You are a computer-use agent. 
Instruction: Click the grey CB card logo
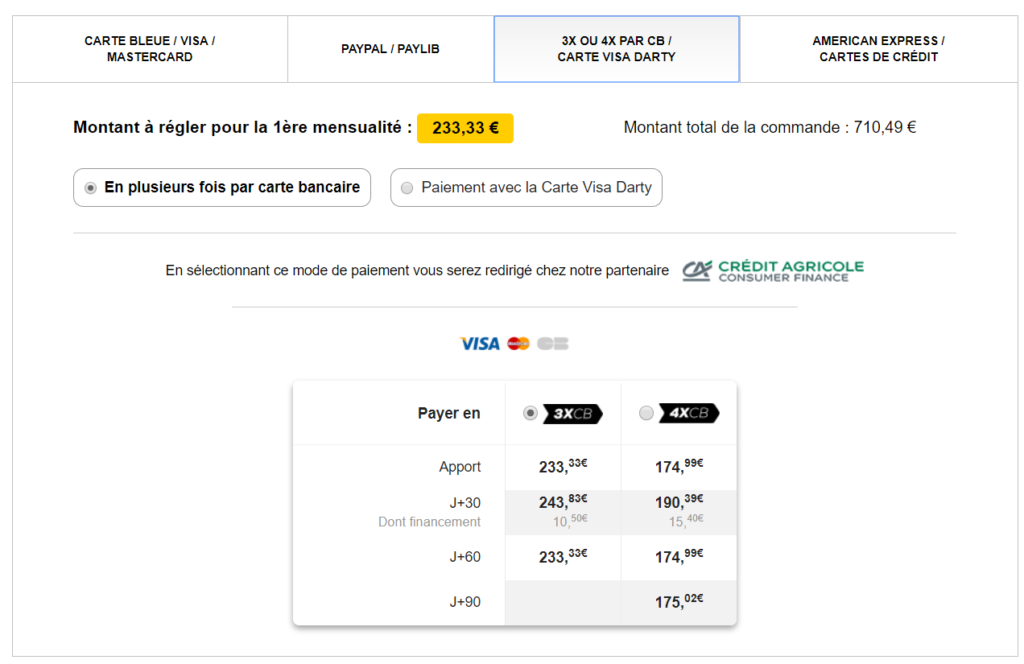point(552,344)
